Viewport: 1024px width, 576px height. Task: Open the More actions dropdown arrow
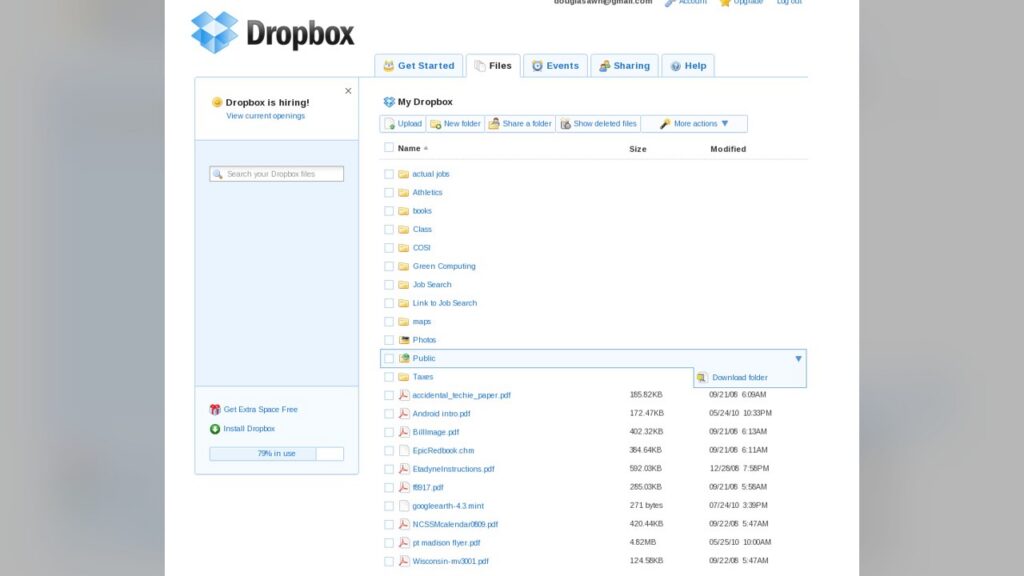725,123
